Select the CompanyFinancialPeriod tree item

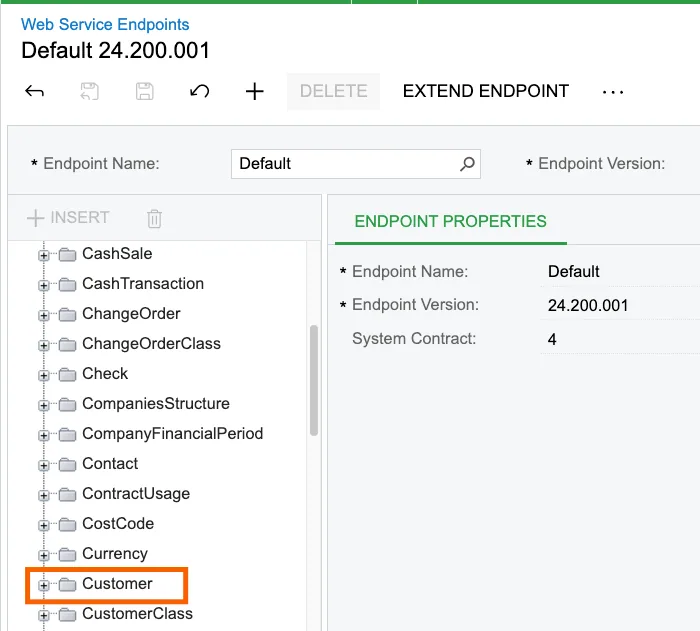pyautogui.click(x=173, y=433)
